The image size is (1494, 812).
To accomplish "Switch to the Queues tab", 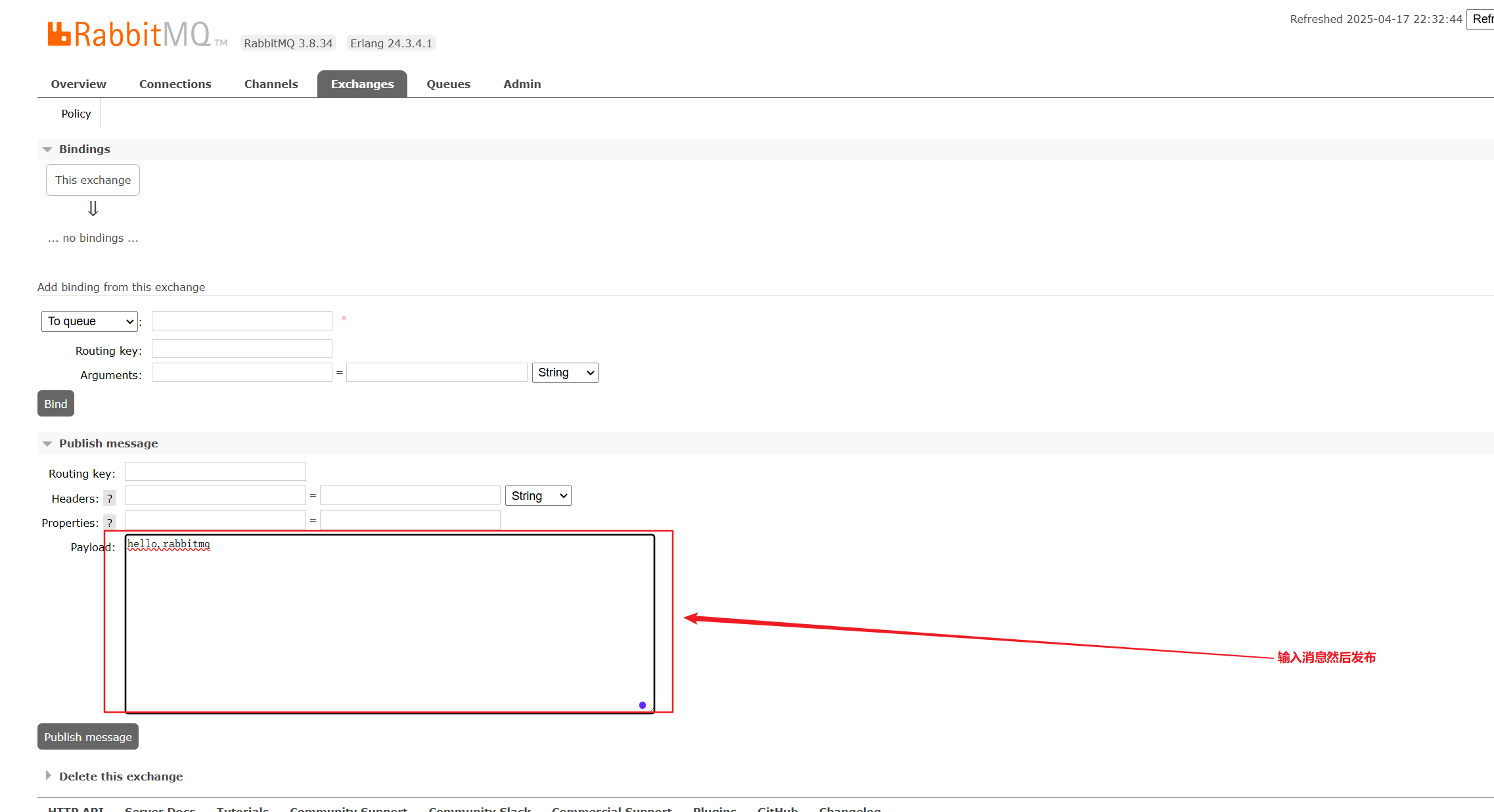I will (x=448, y=84).
